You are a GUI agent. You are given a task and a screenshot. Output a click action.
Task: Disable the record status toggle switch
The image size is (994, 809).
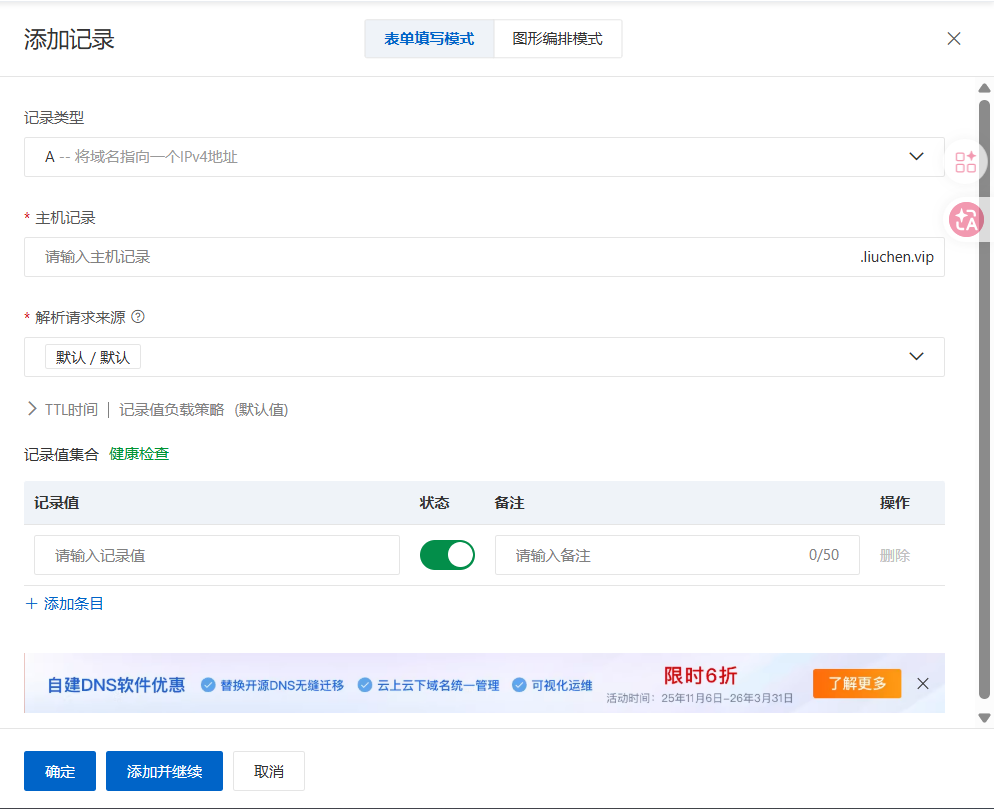447,555
